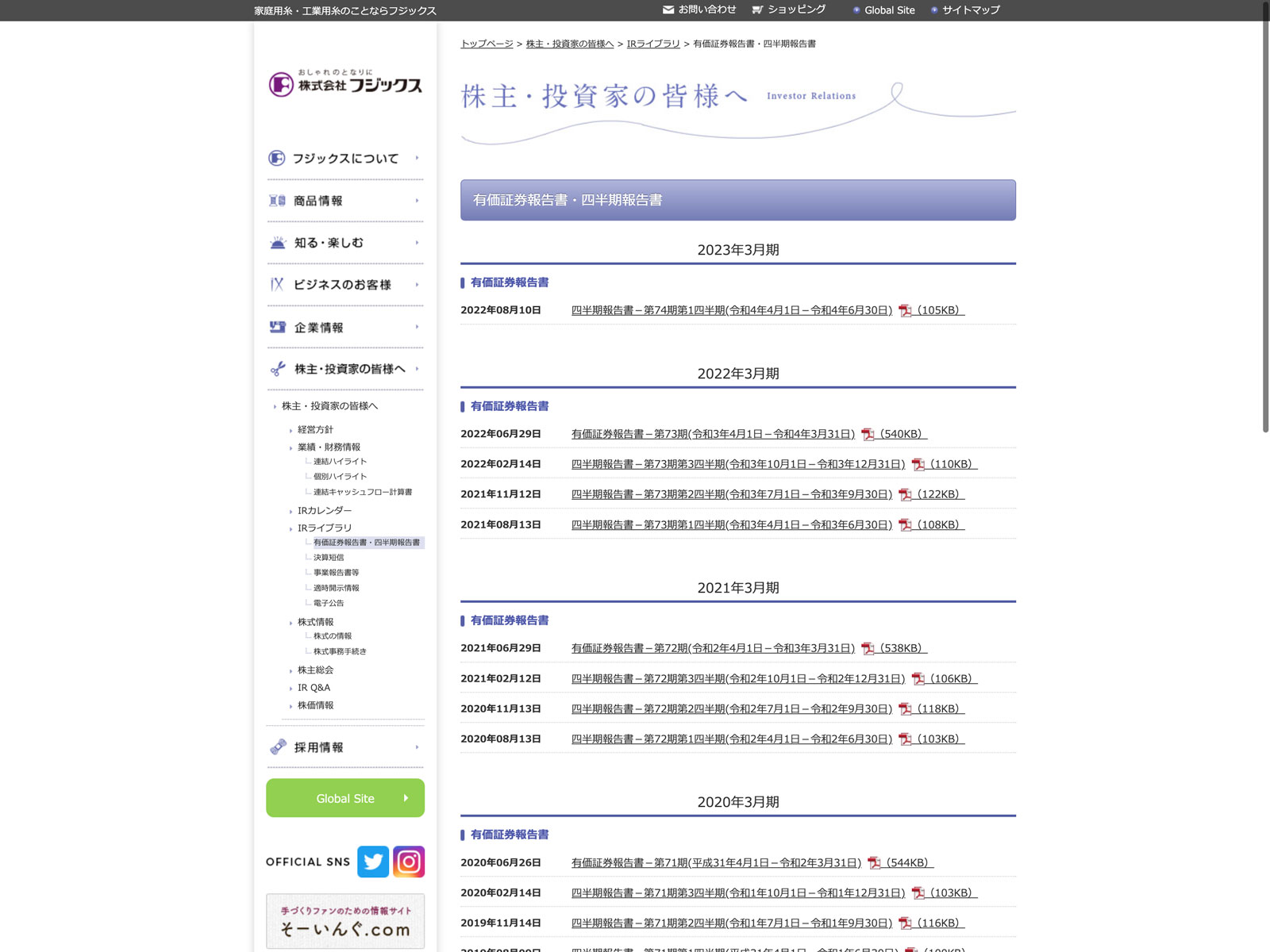The width and height of the screenshot is (1270, 952).
Task: Click PDF icon for 第73期 有価証券報告書
Action: click(x=868, y=435)
